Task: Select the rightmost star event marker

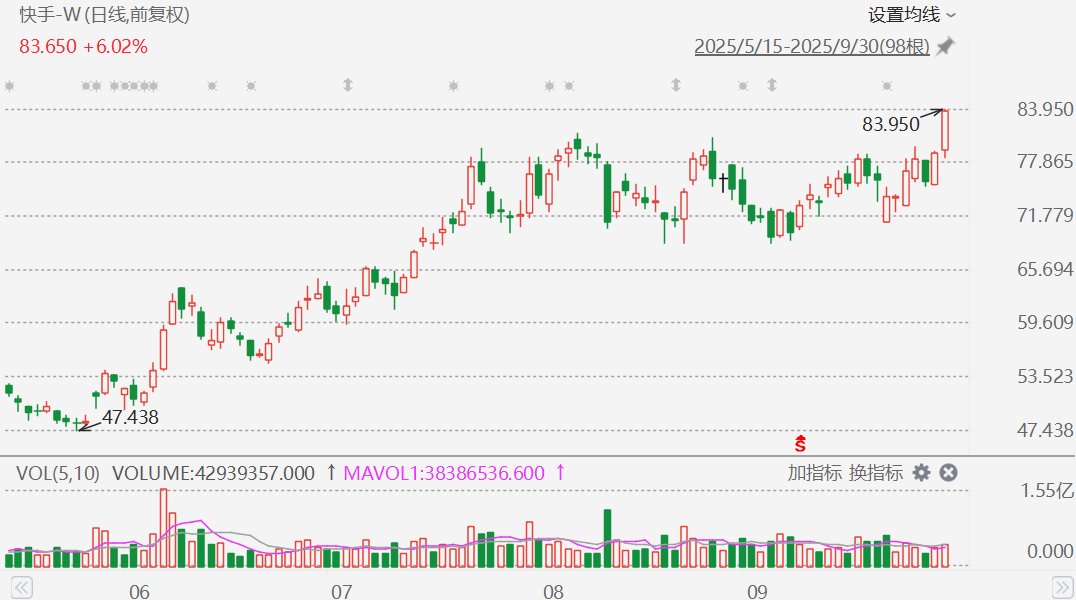Action: coord(886,86)
